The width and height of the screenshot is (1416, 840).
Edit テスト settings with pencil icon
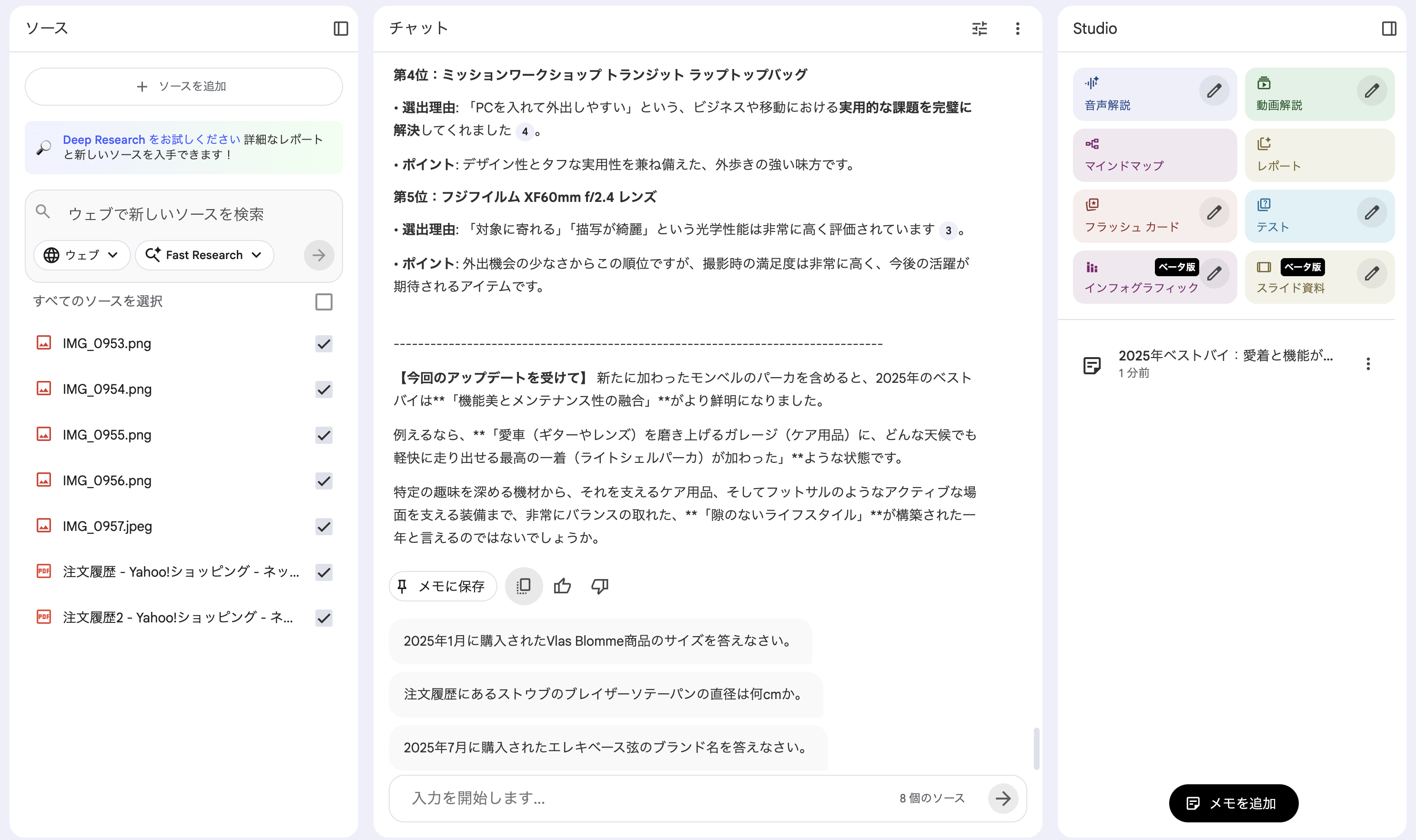tap(1371, 213)
